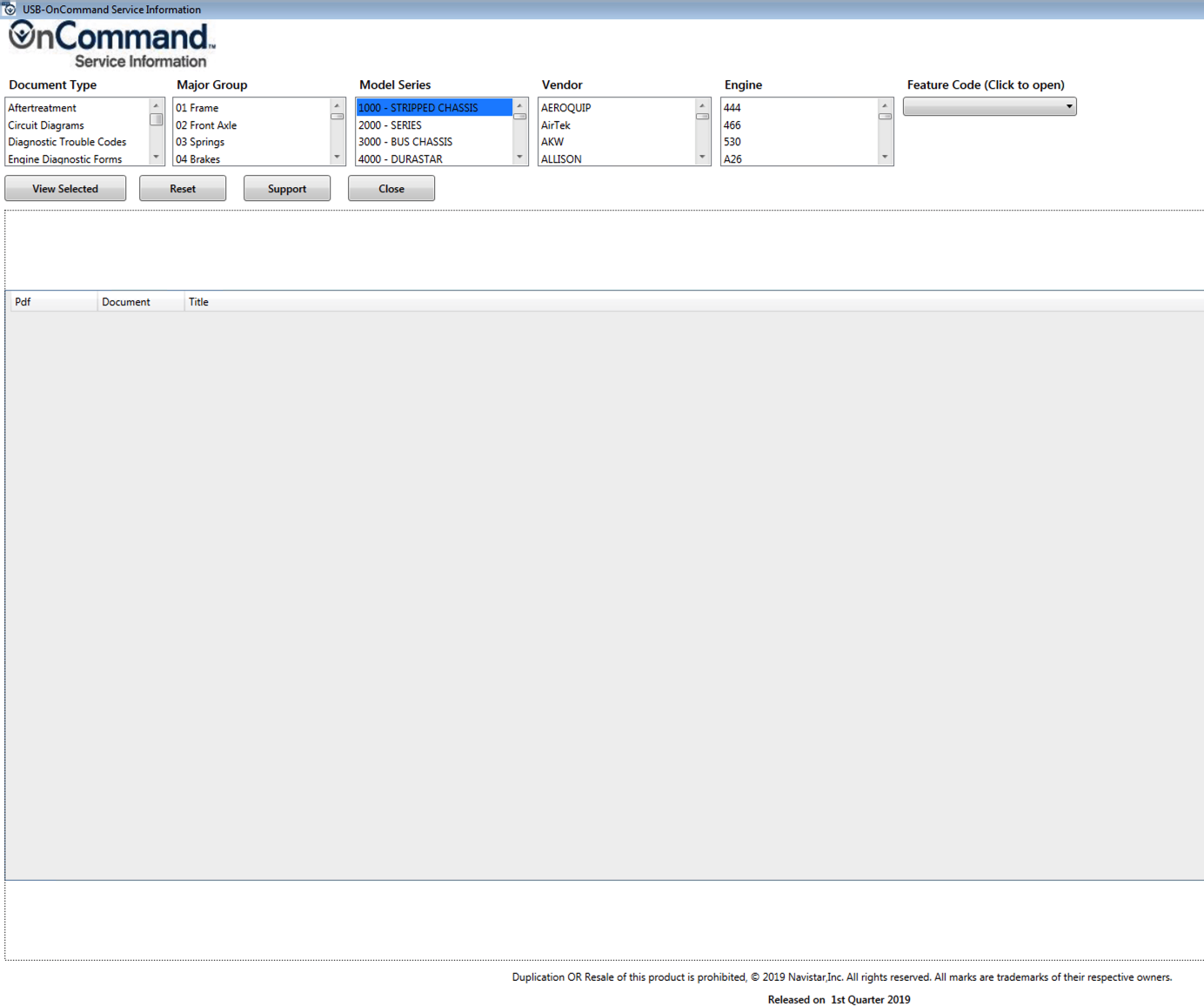Click the Major Group scrollbar thumb
The width and height of the screenshot is (1204, 1007).
point(338,117)
